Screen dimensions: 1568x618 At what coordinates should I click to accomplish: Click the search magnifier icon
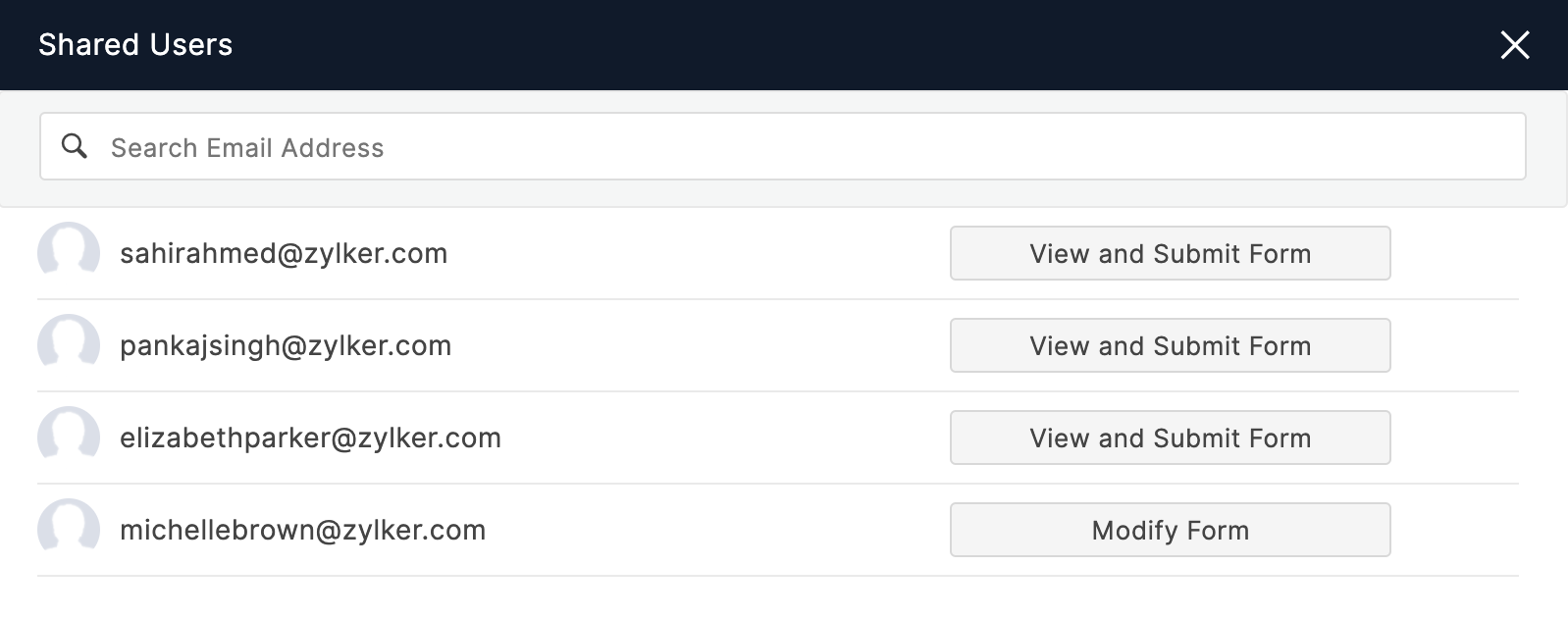coord(75,146)
